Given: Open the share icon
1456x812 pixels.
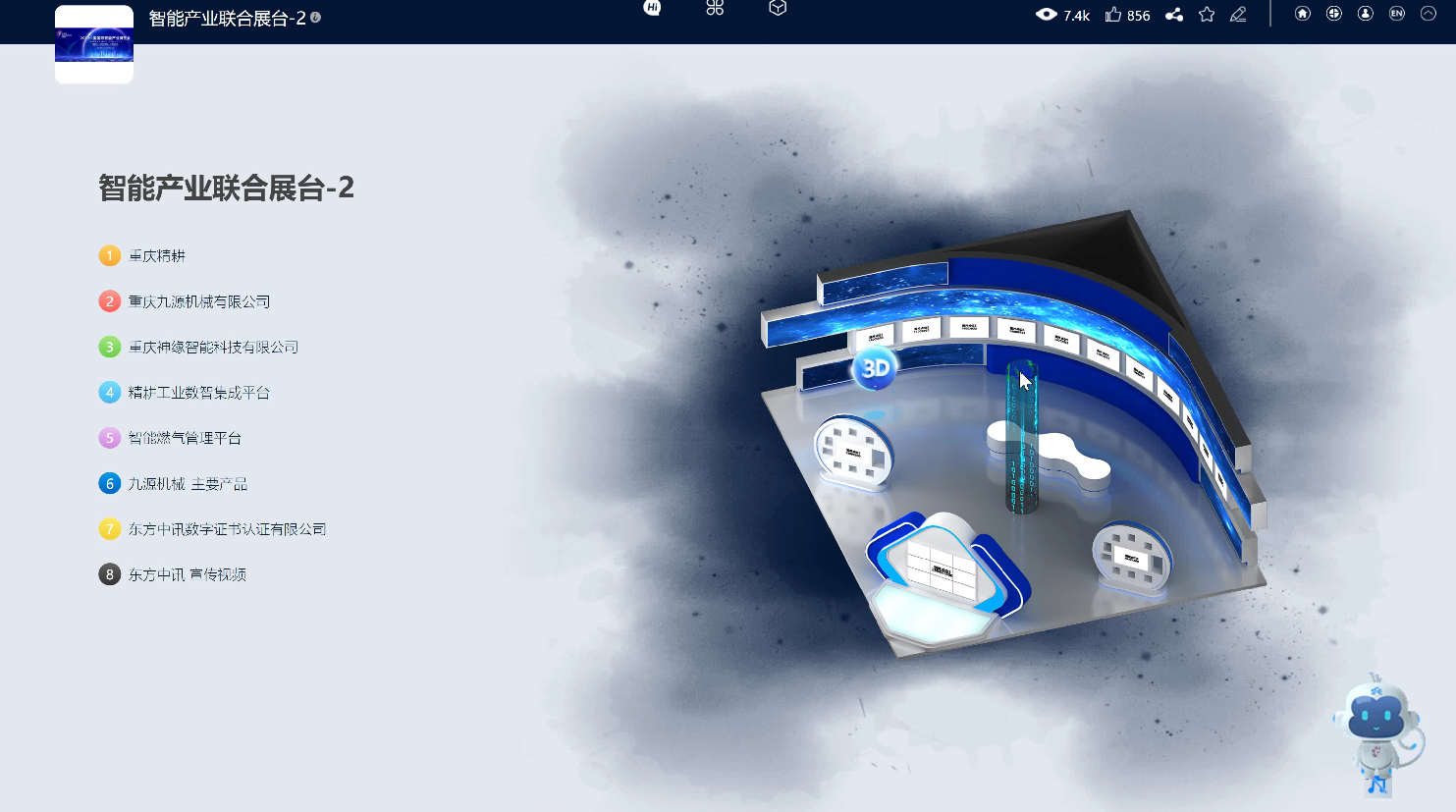Looking at the screenshot, I should tap(1174, 15).
